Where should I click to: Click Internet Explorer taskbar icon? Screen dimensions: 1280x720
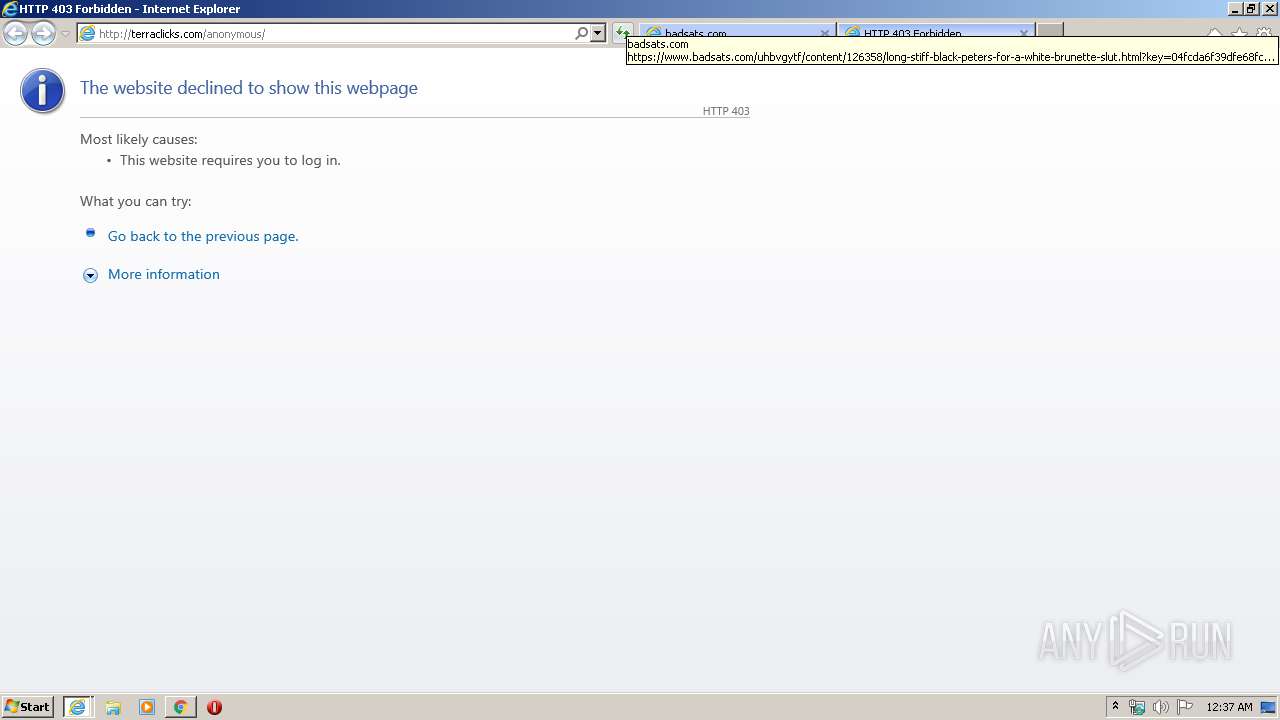tap(78, 707)
